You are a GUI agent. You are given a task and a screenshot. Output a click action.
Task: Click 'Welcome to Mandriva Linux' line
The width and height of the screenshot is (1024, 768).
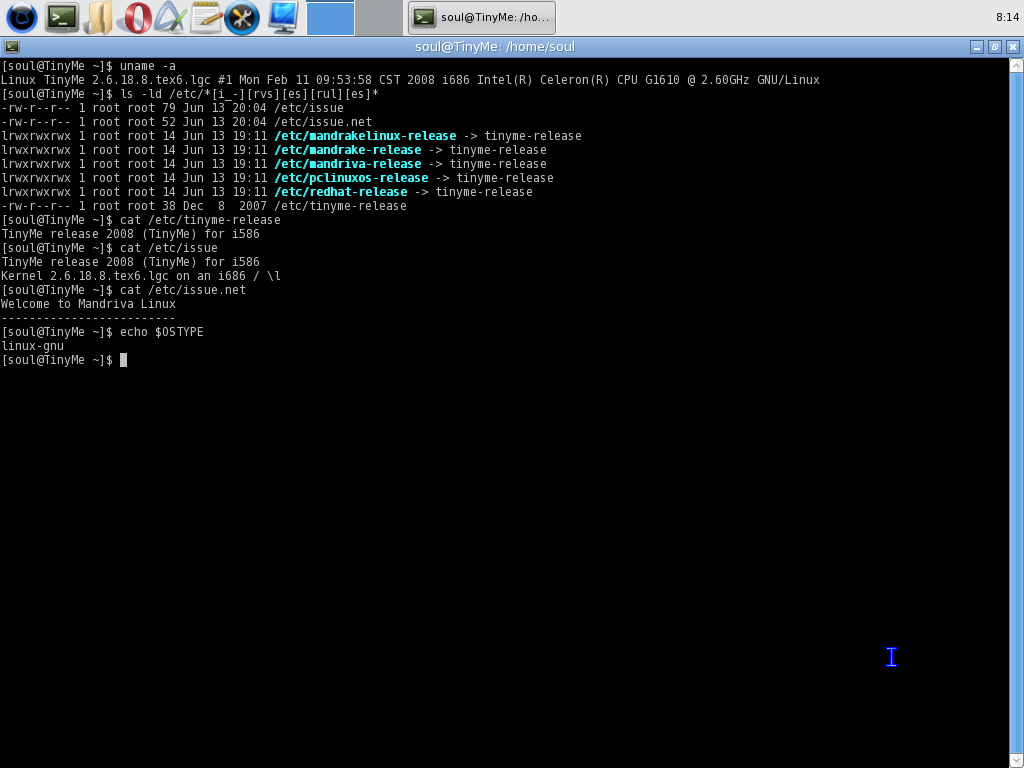pyautogui.click(x=88, y=304)
